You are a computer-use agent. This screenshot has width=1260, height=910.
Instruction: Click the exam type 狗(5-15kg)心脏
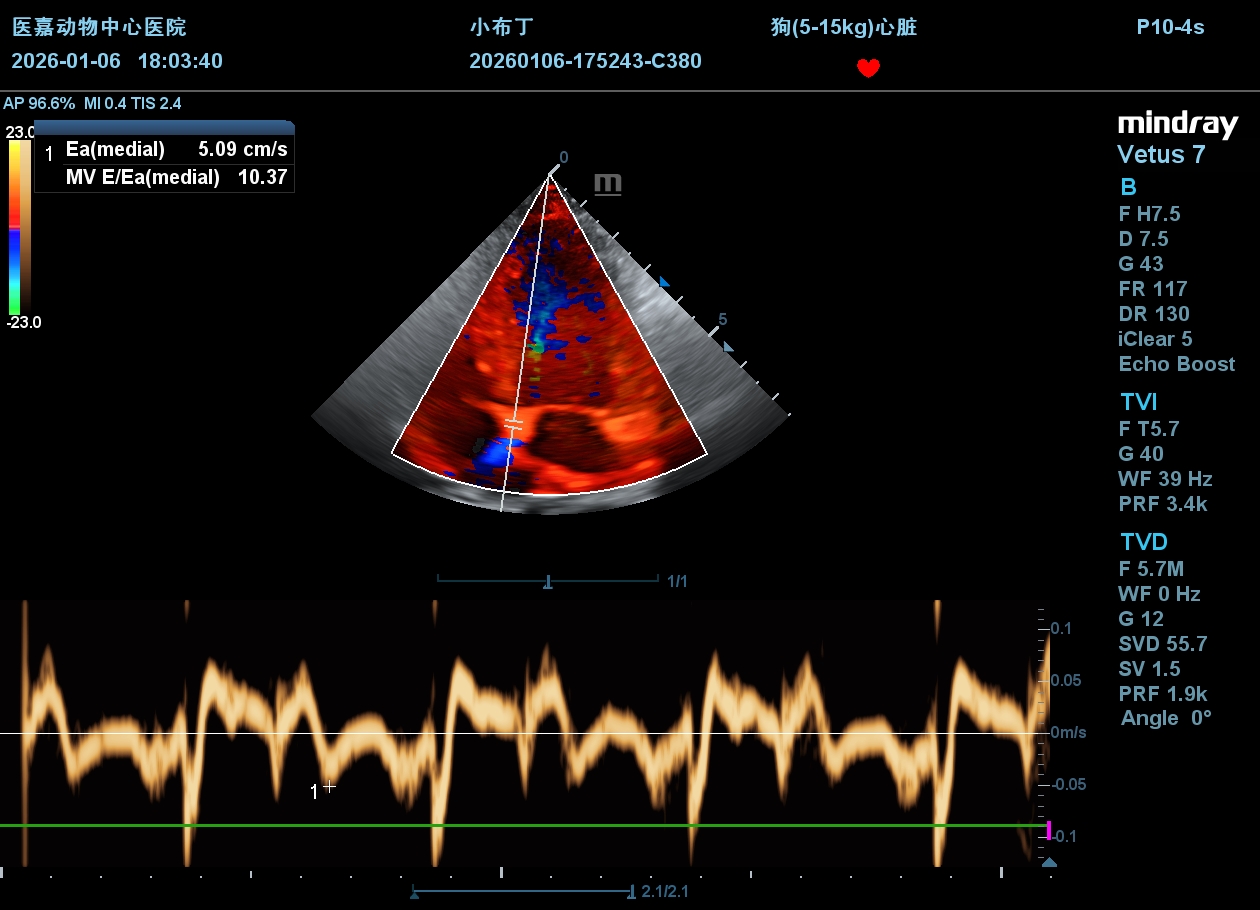click(844, 27)
